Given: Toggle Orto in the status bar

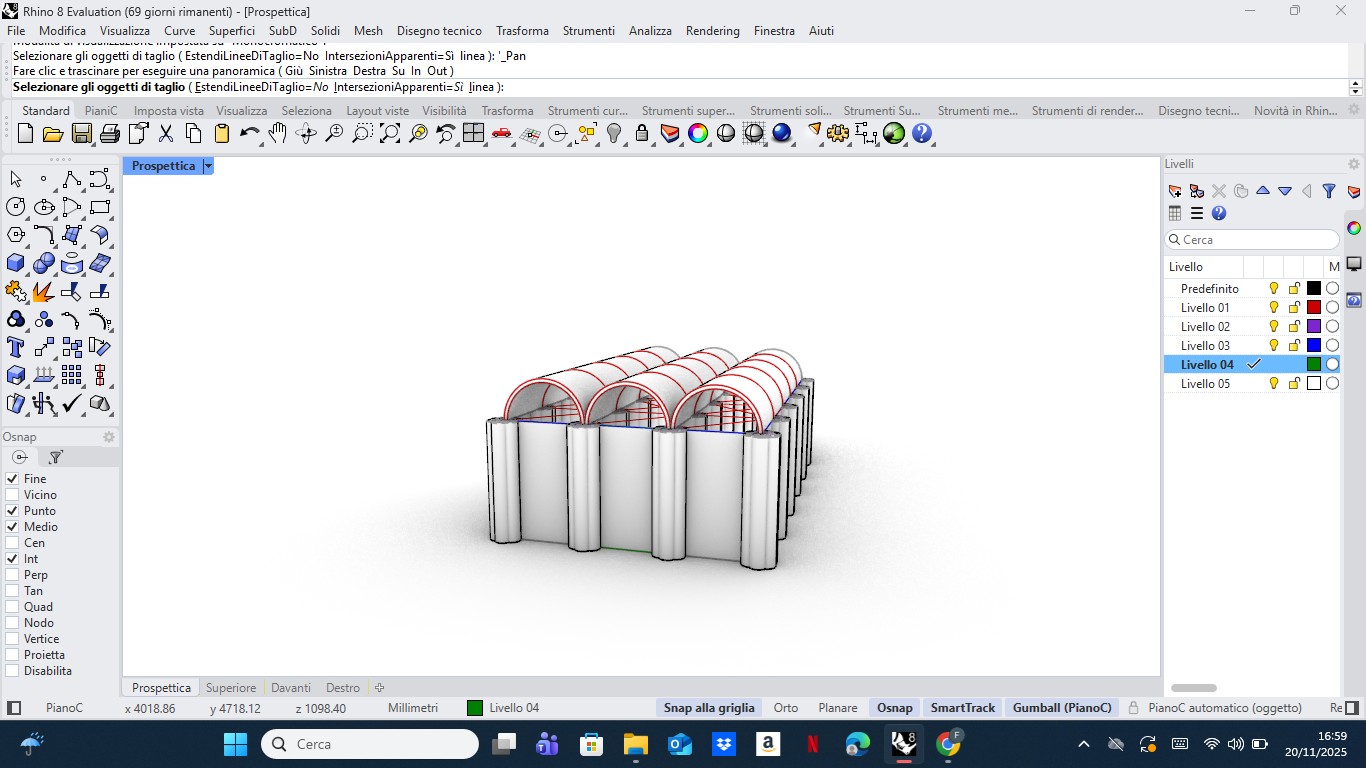Looking at the screenshot, I should coord(786,708).
